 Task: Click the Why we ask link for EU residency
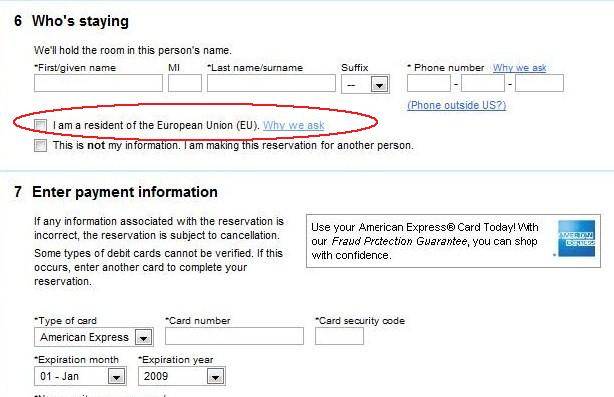293,125
